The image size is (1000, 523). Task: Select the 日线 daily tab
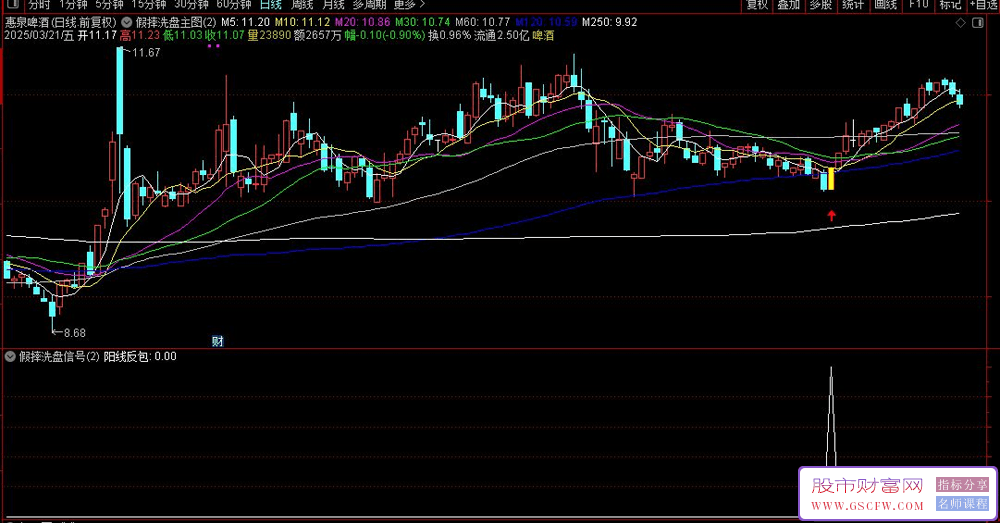coord(270,4)
